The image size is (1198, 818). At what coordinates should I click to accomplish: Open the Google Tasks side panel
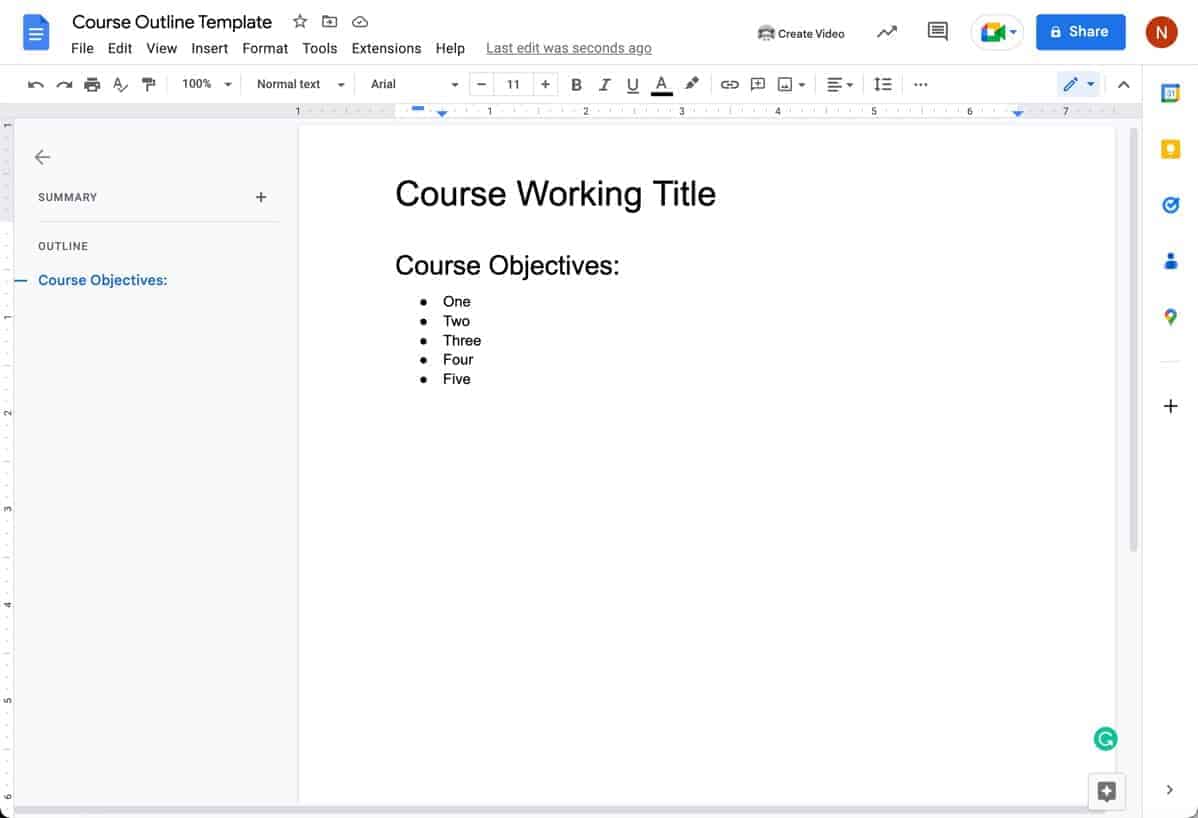point(1170,205)
